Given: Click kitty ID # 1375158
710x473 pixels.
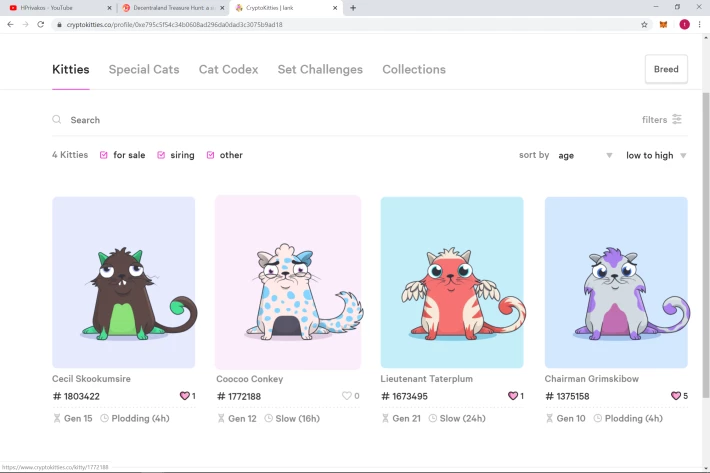Looking at the screenshot, I should pos(567,396).
